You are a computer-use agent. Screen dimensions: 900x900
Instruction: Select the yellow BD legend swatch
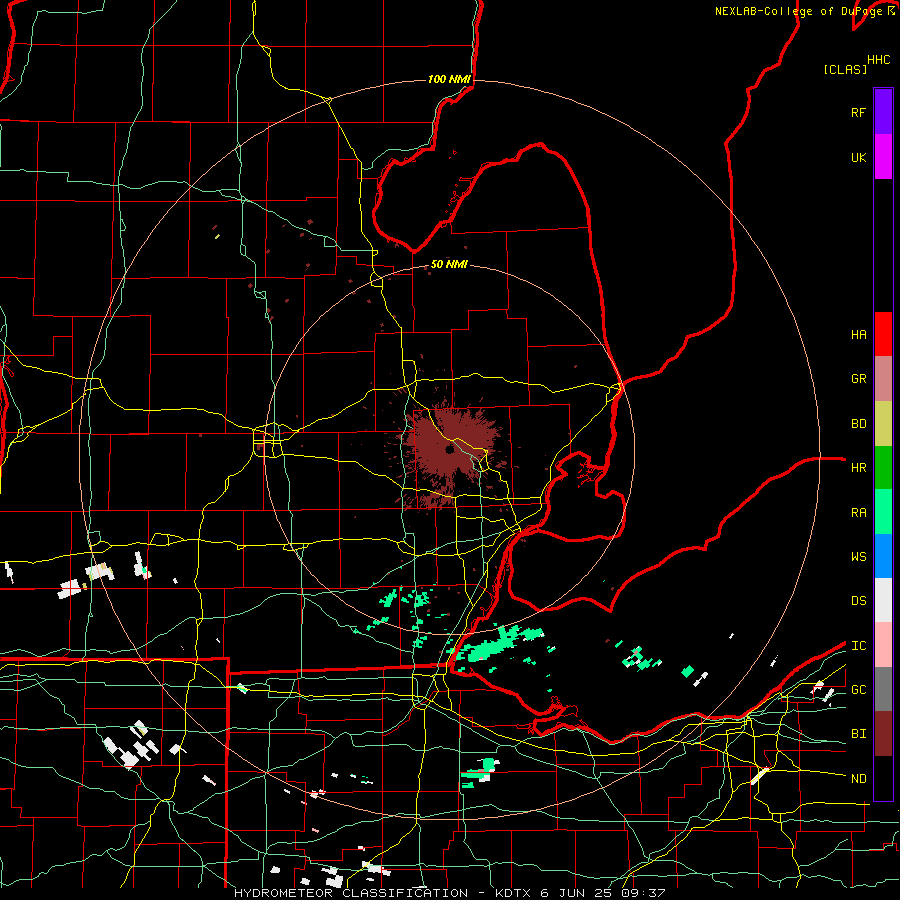click(883, 423)
